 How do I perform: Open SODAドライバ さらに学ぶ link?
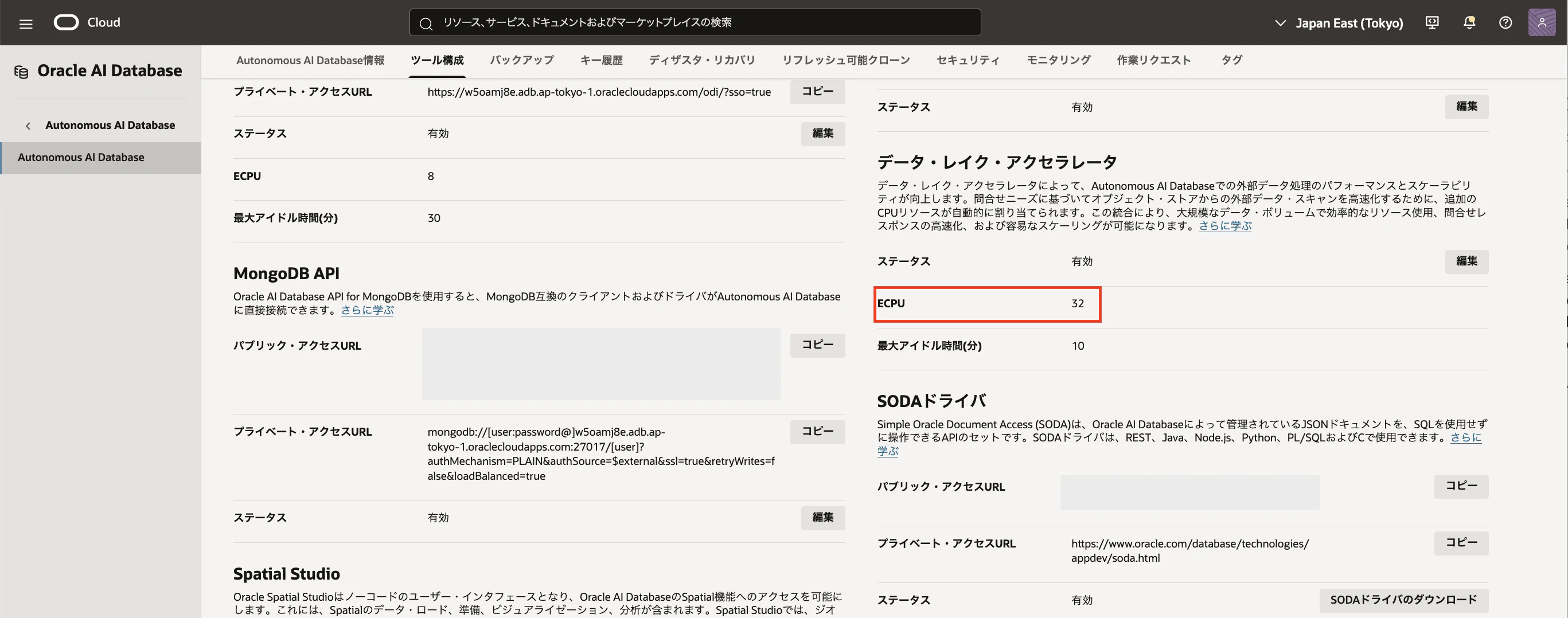[x=1466, y=438]
